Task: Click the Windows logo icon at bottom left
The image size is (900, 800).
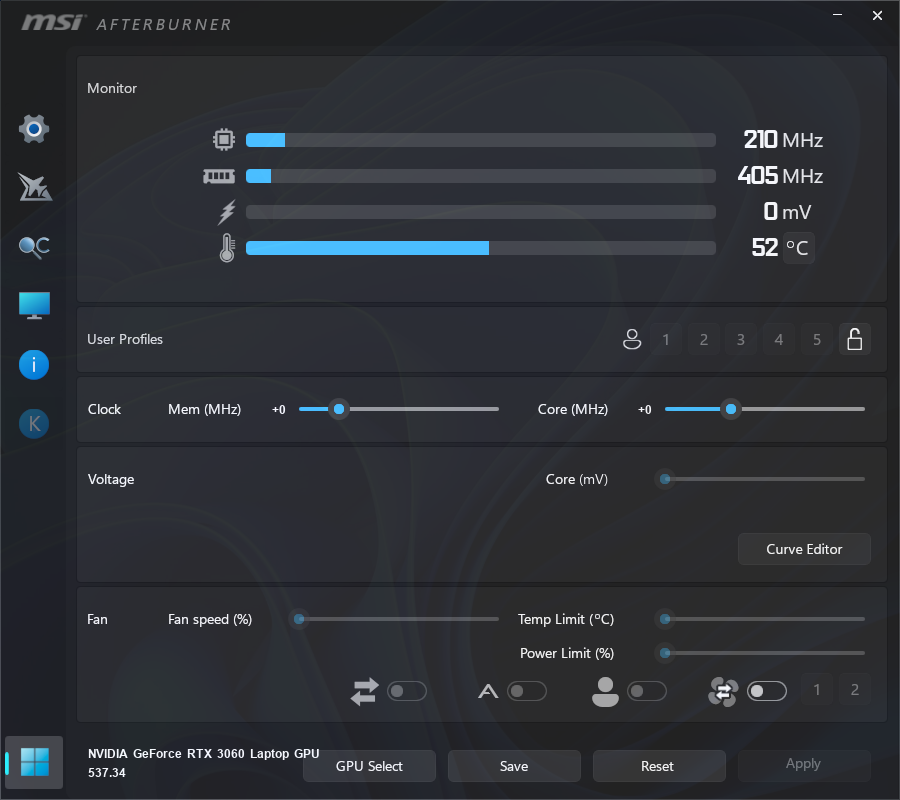Action: coord(34,762)
